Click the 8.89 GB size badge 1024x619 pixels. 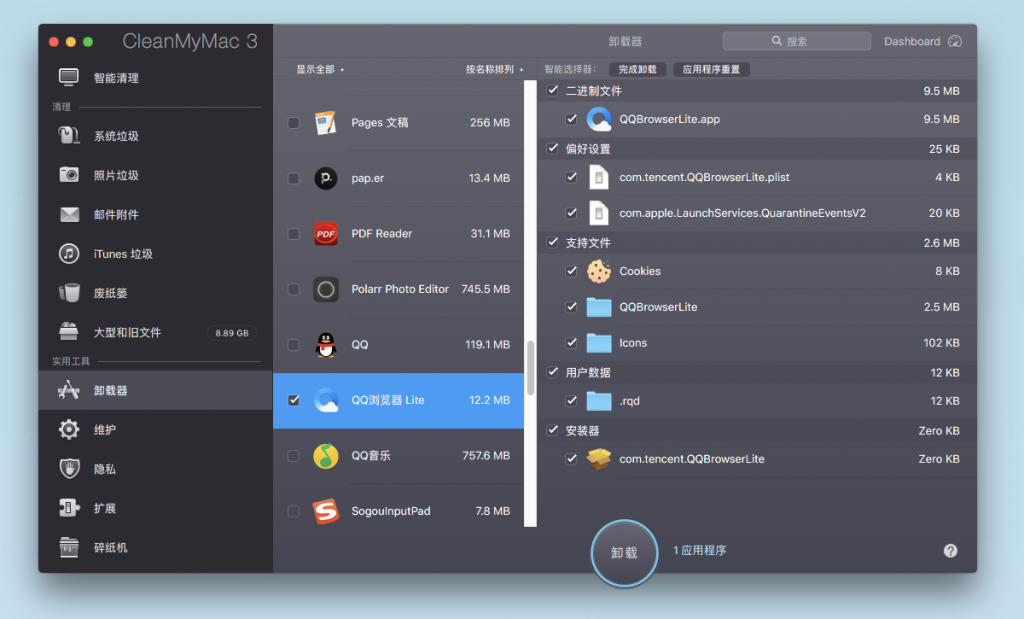click(232, 333)
